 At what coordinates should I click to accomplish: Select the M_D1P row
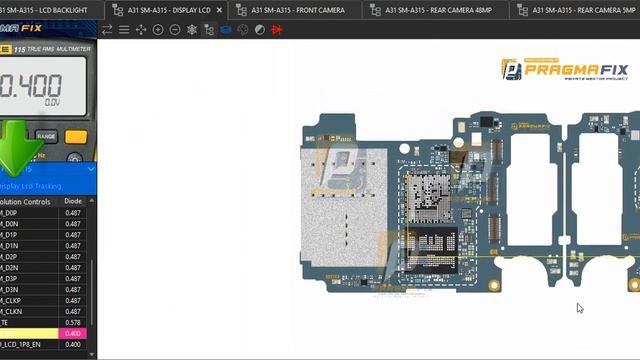[x=43, y=235]
